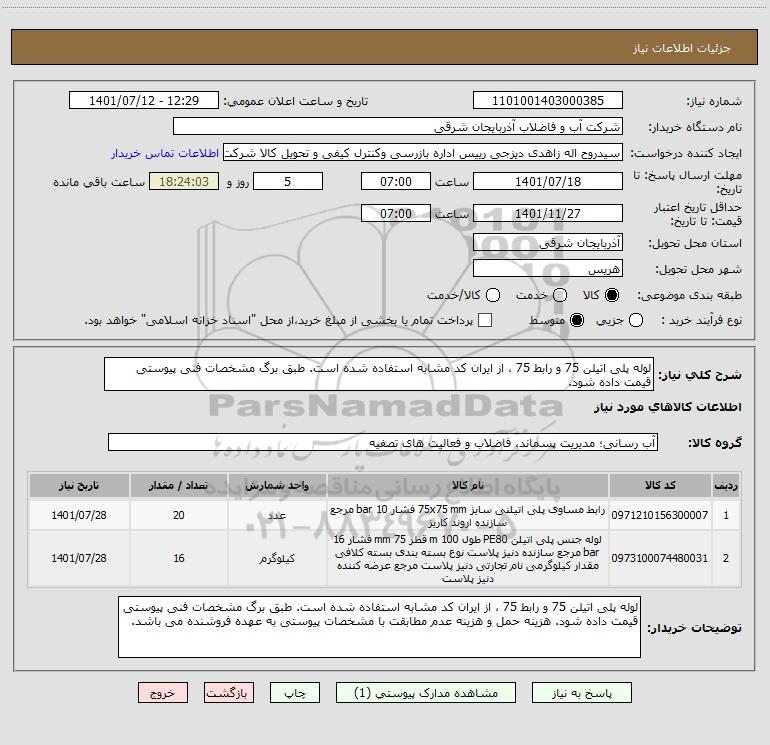Screen dimensions: 770x745
Task: Open the اطلاعات تماس خریدار link
Action: click(x=165, y=153)
